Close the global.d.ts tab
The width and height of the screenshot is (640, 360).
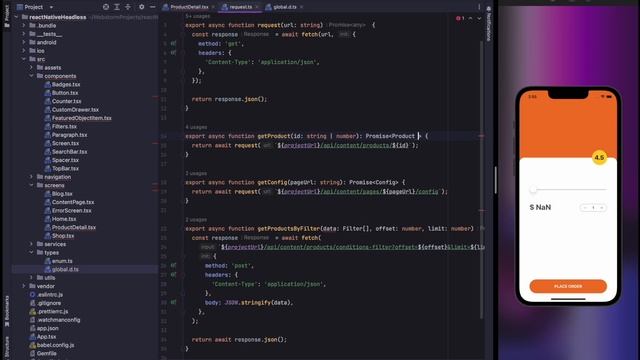pyautogui.click(x=302, y=7)
